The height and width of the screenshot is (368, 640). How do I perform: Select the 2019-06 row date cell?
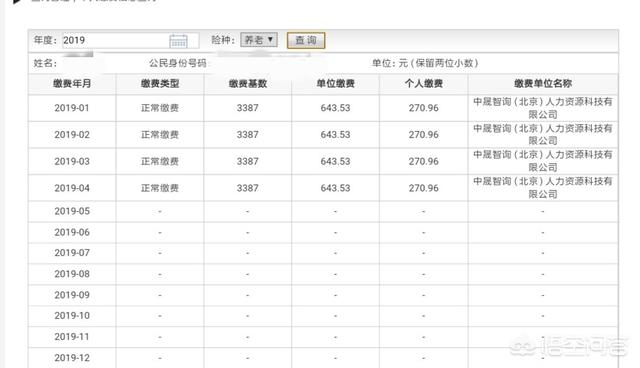tap(72, 233)
